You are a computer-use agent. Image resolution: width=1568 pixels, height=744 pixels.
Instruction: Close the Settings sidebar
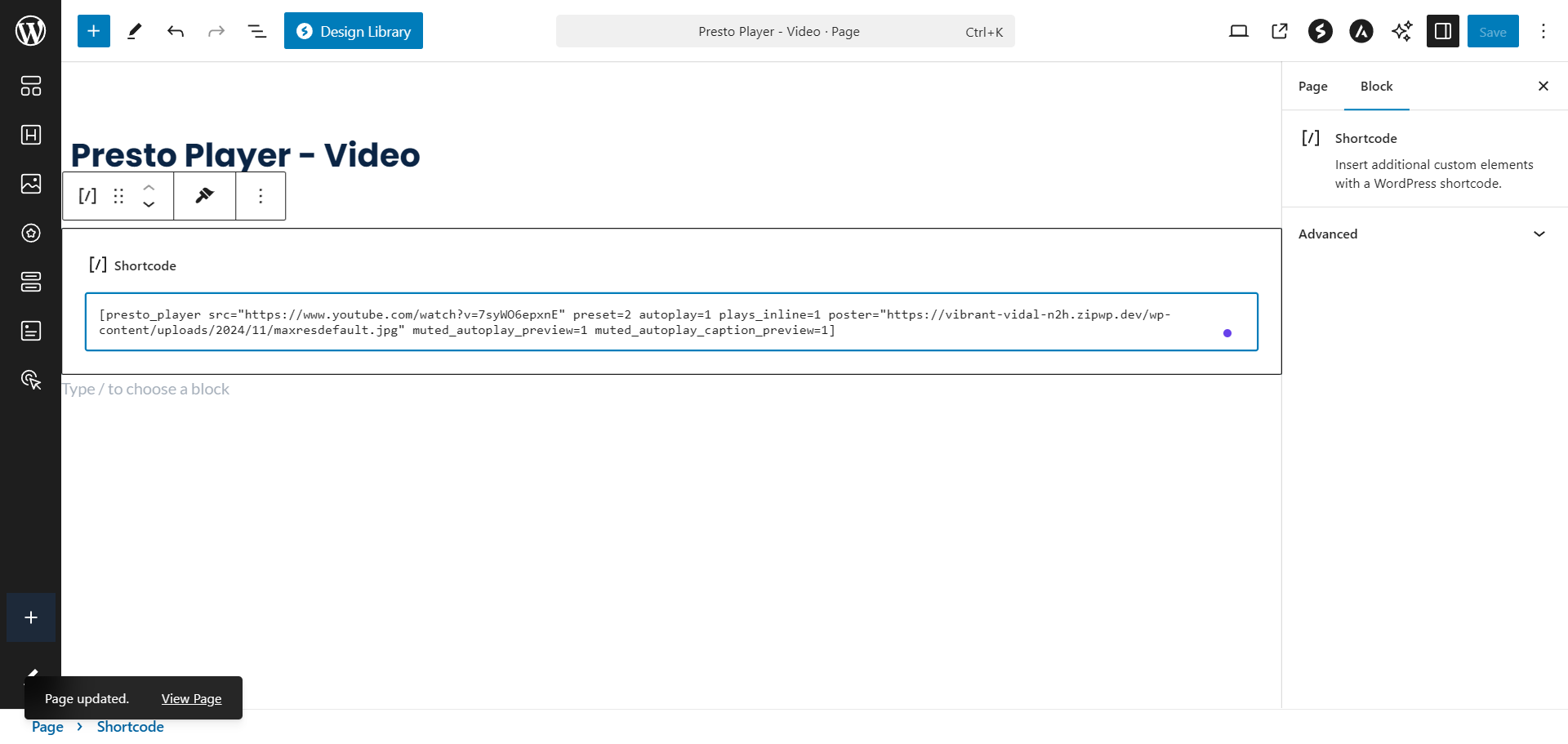[x=1543, y=87]
